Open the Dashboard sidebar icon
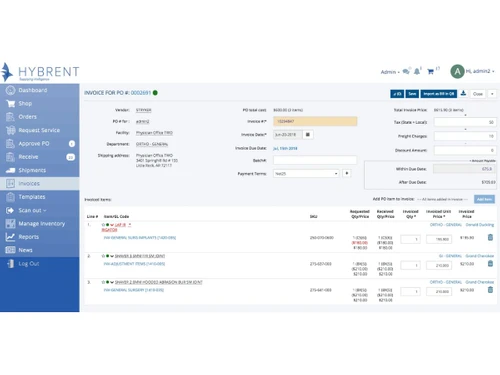500x375 pixels. pyautogui.click(x=10, y=90)
